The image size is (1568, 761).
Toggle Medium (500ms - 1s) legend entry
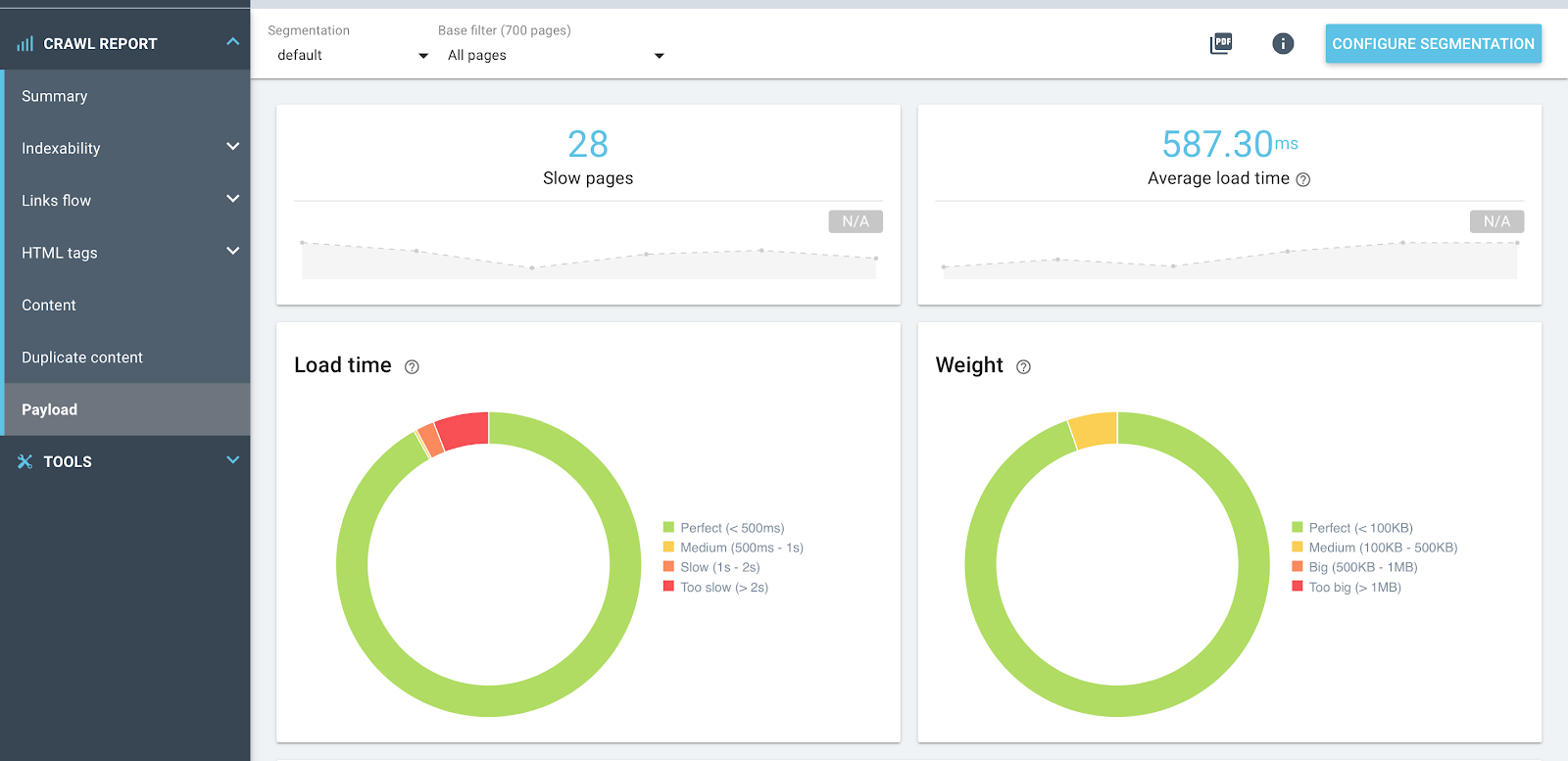pyautogui.click(x=733, y=547)
